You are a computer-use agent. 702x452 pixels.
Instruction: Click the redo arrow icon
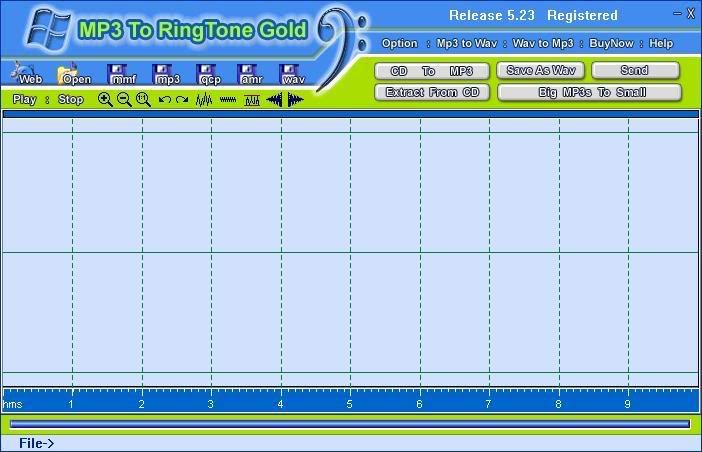coord(182,99)
